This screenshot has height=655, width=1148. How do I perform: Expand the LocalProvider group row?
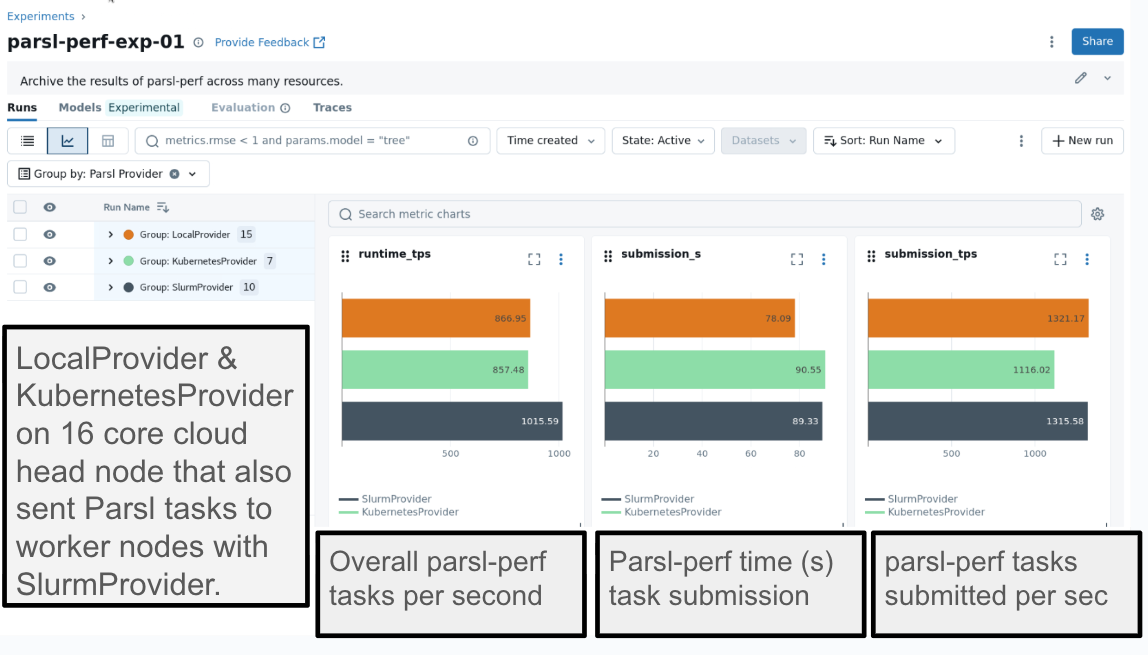(111, 234)
